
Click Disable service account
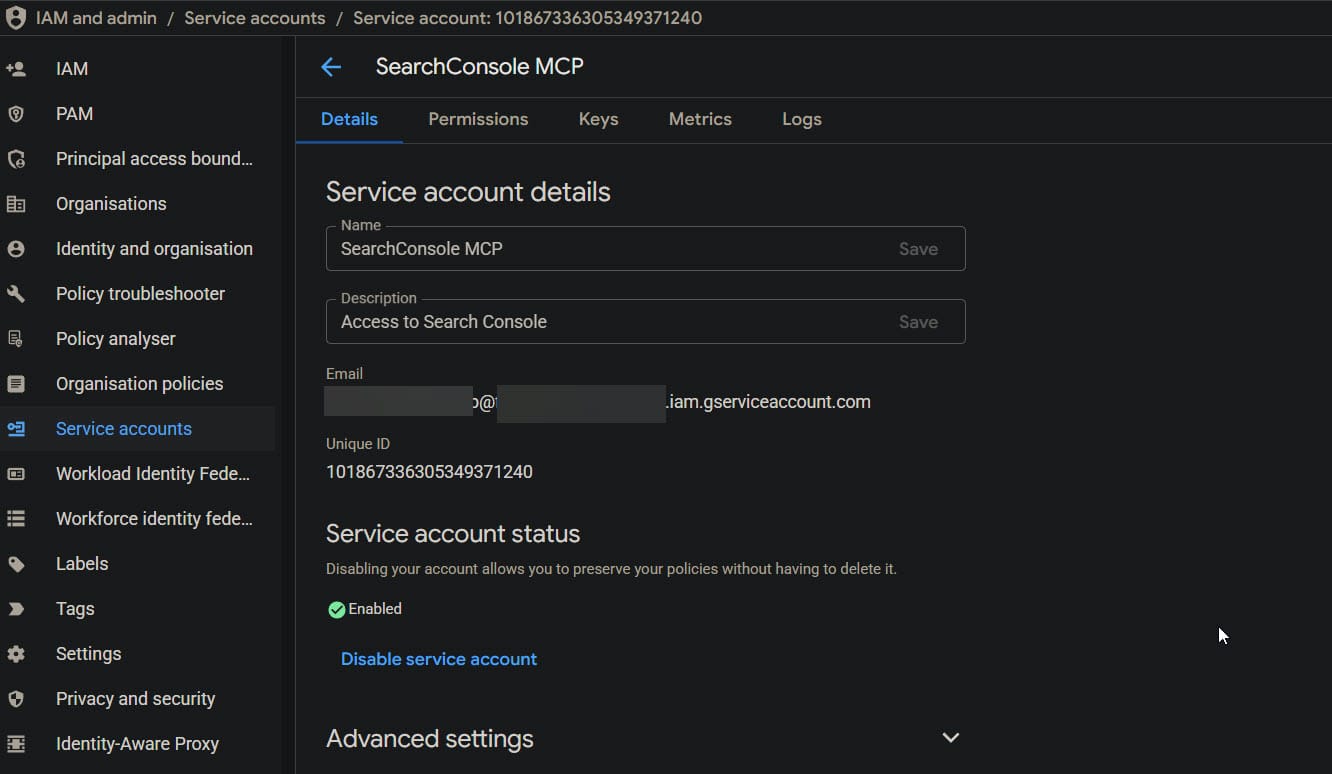tap(438, 658)
